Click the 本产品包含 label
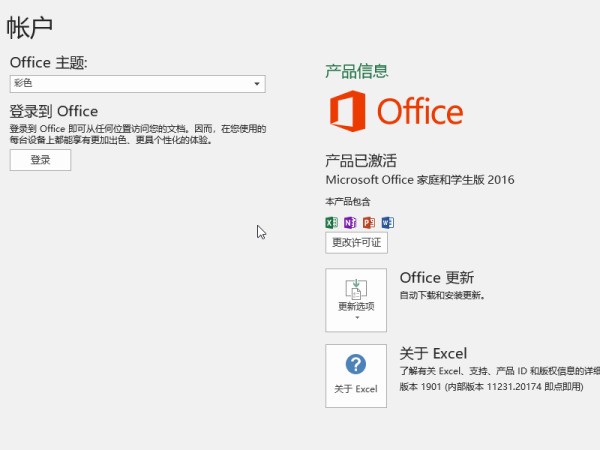 (x=348, y=201)
